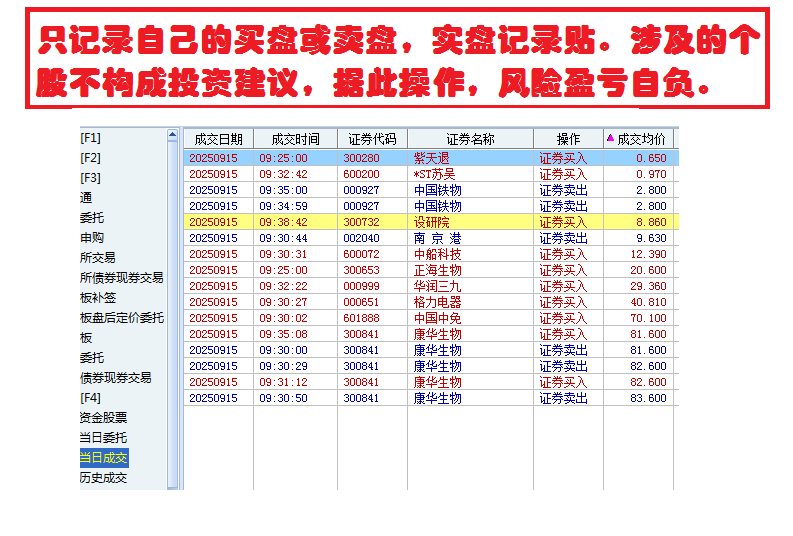
Task: Click average price 20.600
Action: pos(649,271)
